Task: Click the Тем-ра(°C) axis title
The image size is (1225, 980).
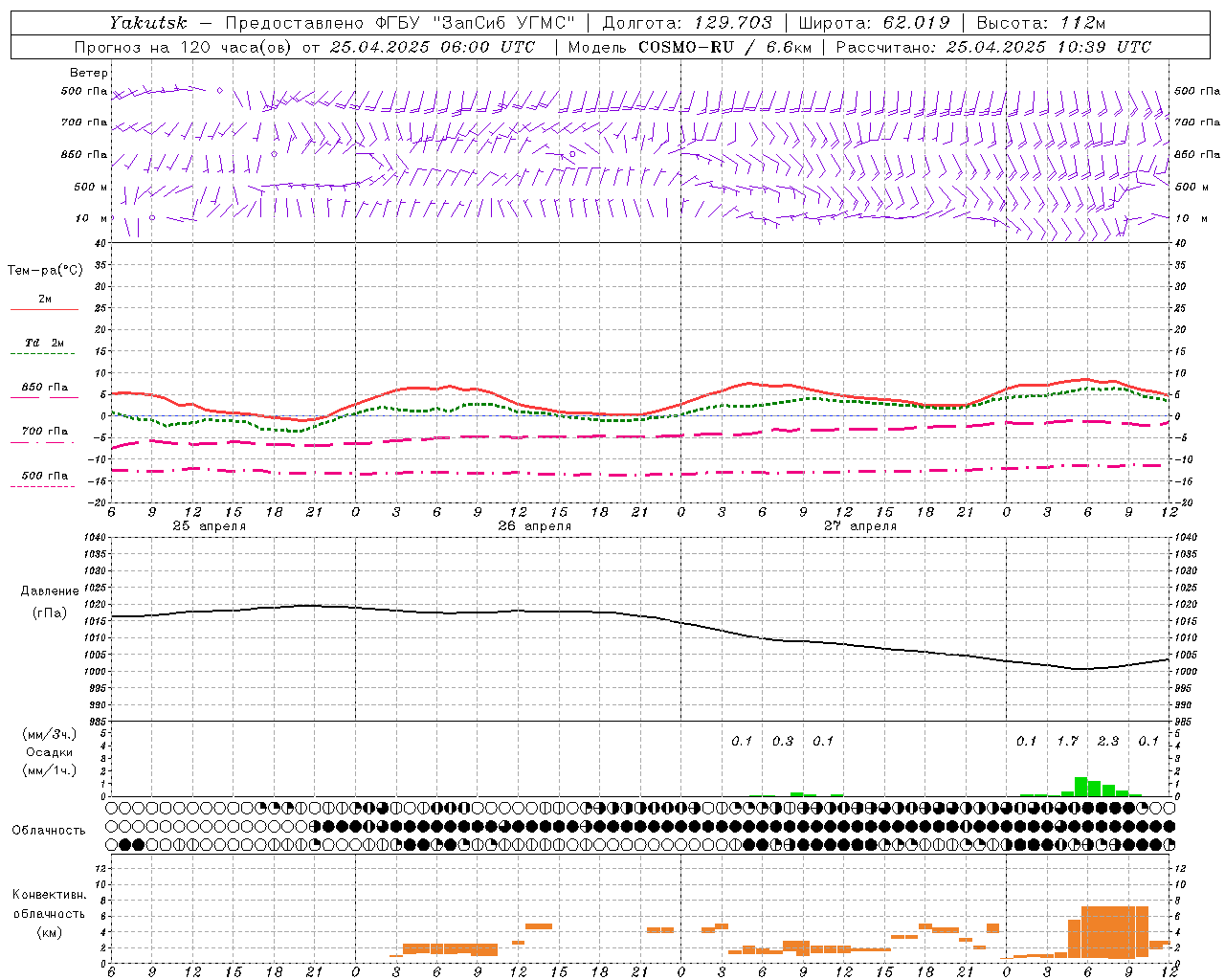Action: [45, 271]
